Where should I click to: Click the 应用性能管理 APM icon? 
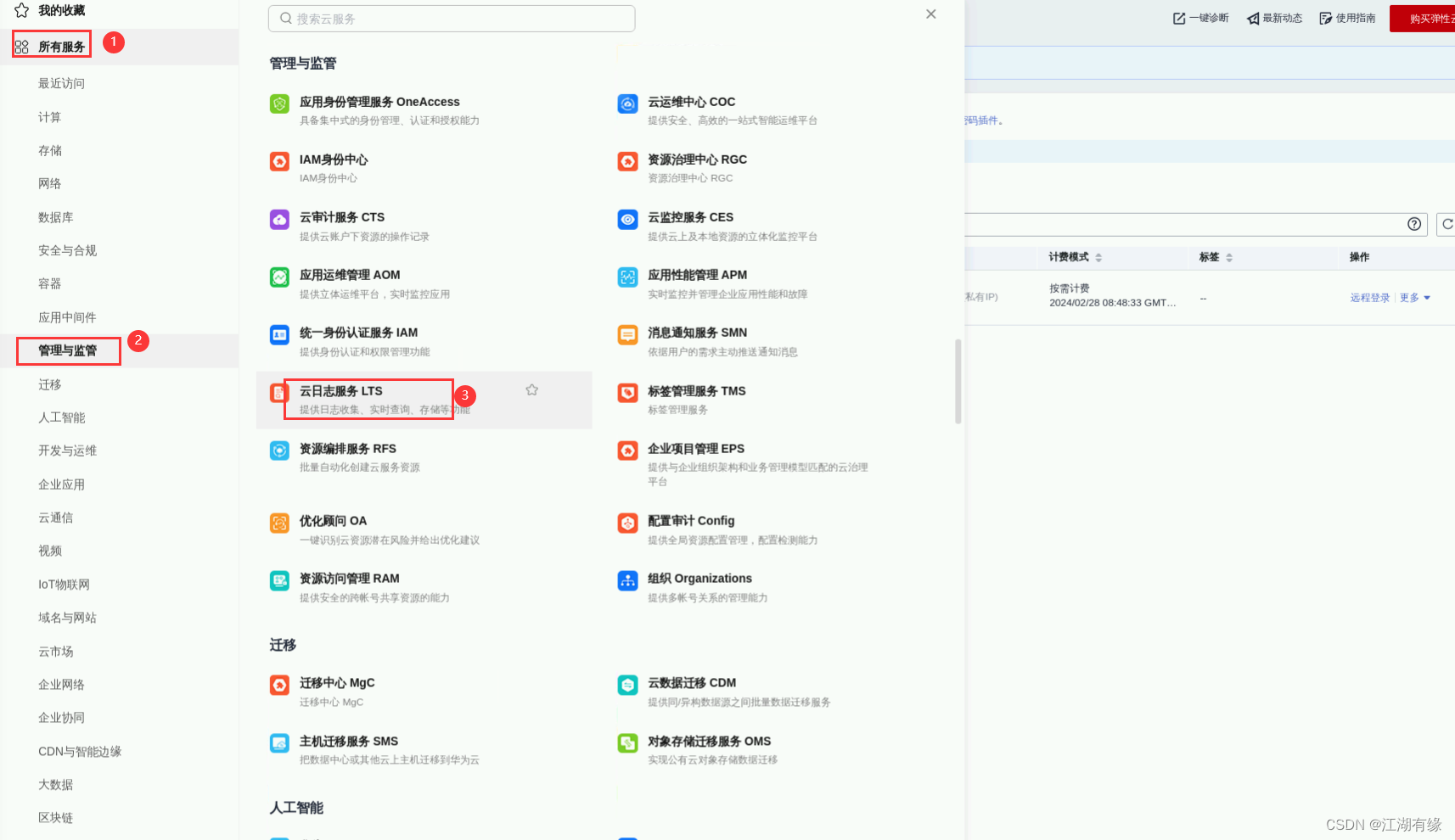point(627,277)
